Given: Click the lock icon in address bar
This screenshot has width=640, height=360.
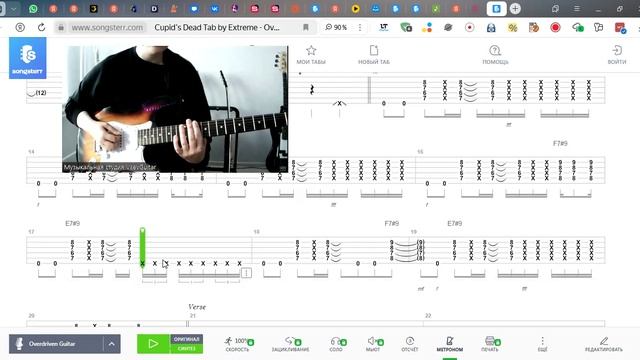Looking at the screenshot, I should coord(61,27).
